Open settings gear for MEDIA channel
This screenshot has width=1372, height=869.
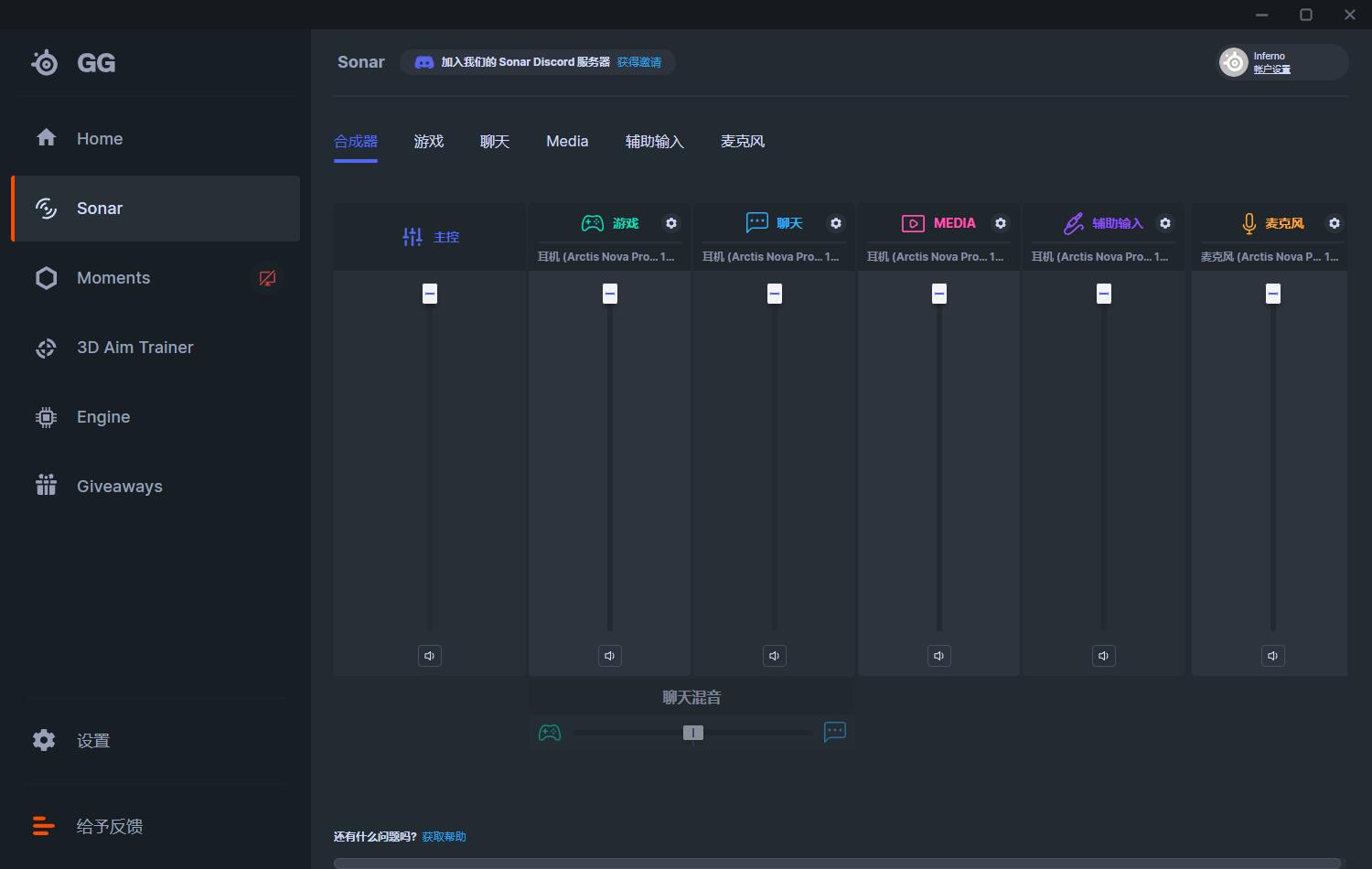pyautogui.click(x=1001, y=223)
